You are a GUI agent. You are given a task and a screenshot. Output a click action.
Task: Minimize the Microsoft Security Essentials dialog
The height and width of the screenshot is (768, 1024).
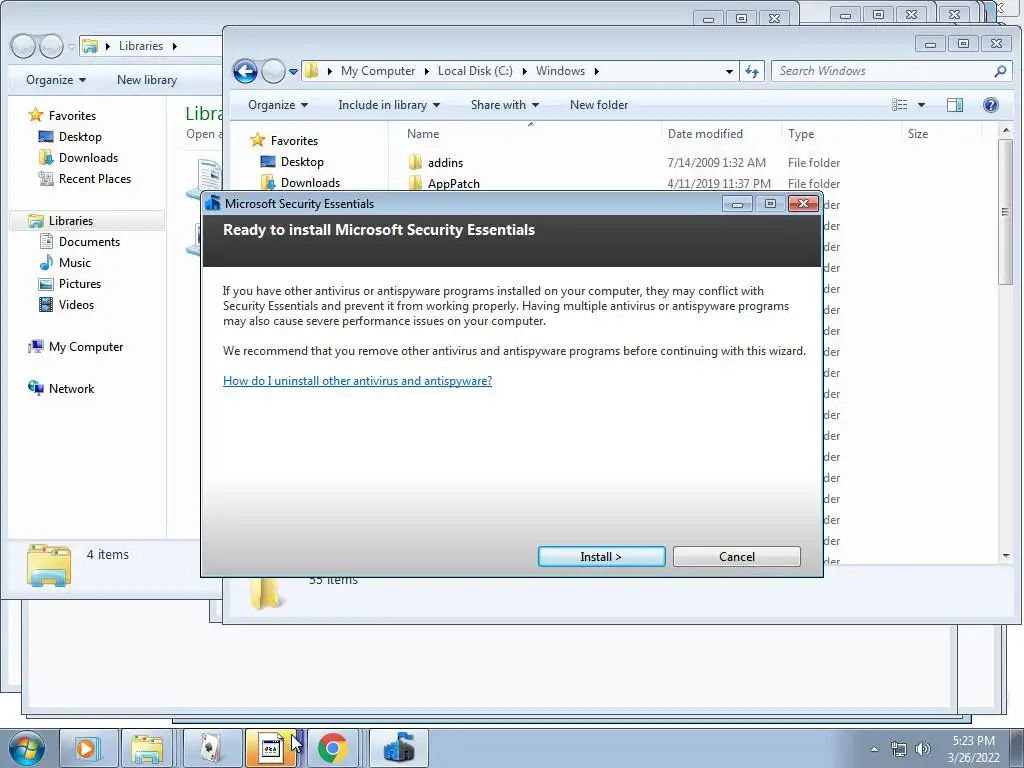click(737, 204)
